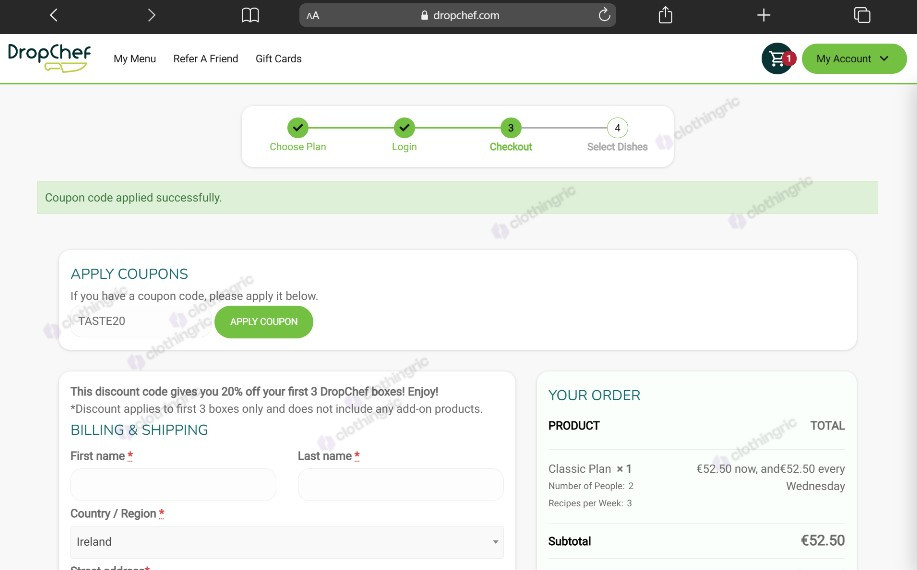Go back with the browser back arrow
The width and height of the screenshot is (917, 570).
tap(54, 15)
